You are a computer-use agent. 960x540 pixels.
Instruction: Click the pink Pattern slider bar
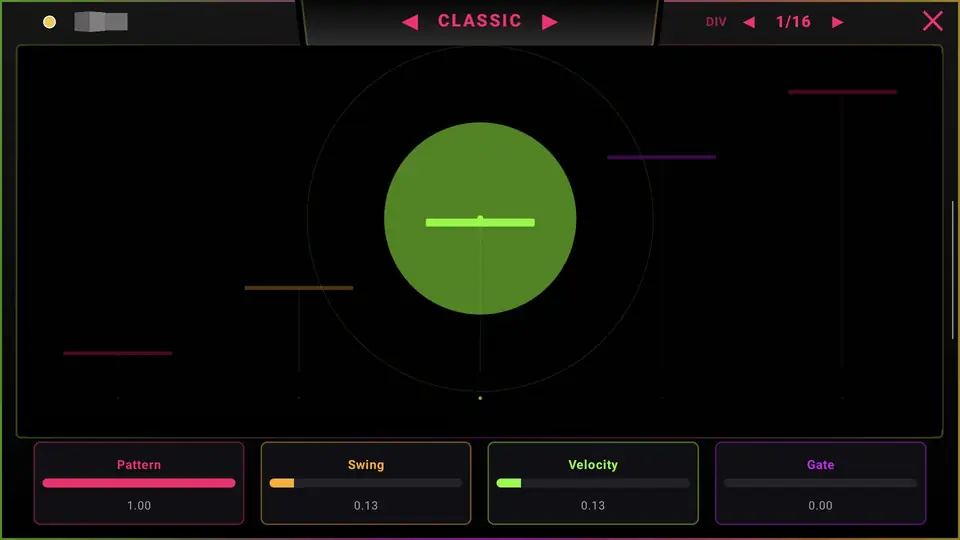point(139,483)
